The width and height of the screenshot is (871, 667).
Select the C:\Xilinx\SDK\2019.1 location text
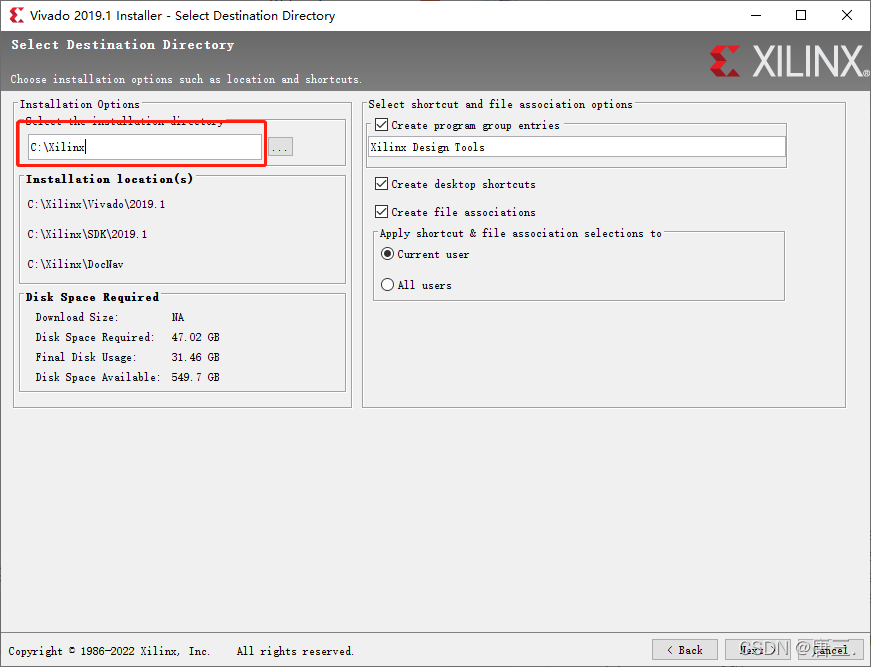pos(87,234)
